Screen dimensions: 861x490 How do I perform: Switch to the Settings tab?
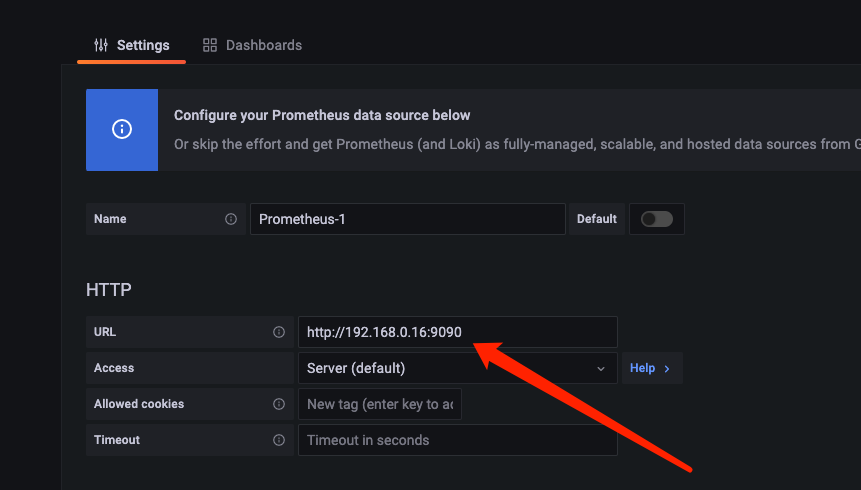point(132,46)
